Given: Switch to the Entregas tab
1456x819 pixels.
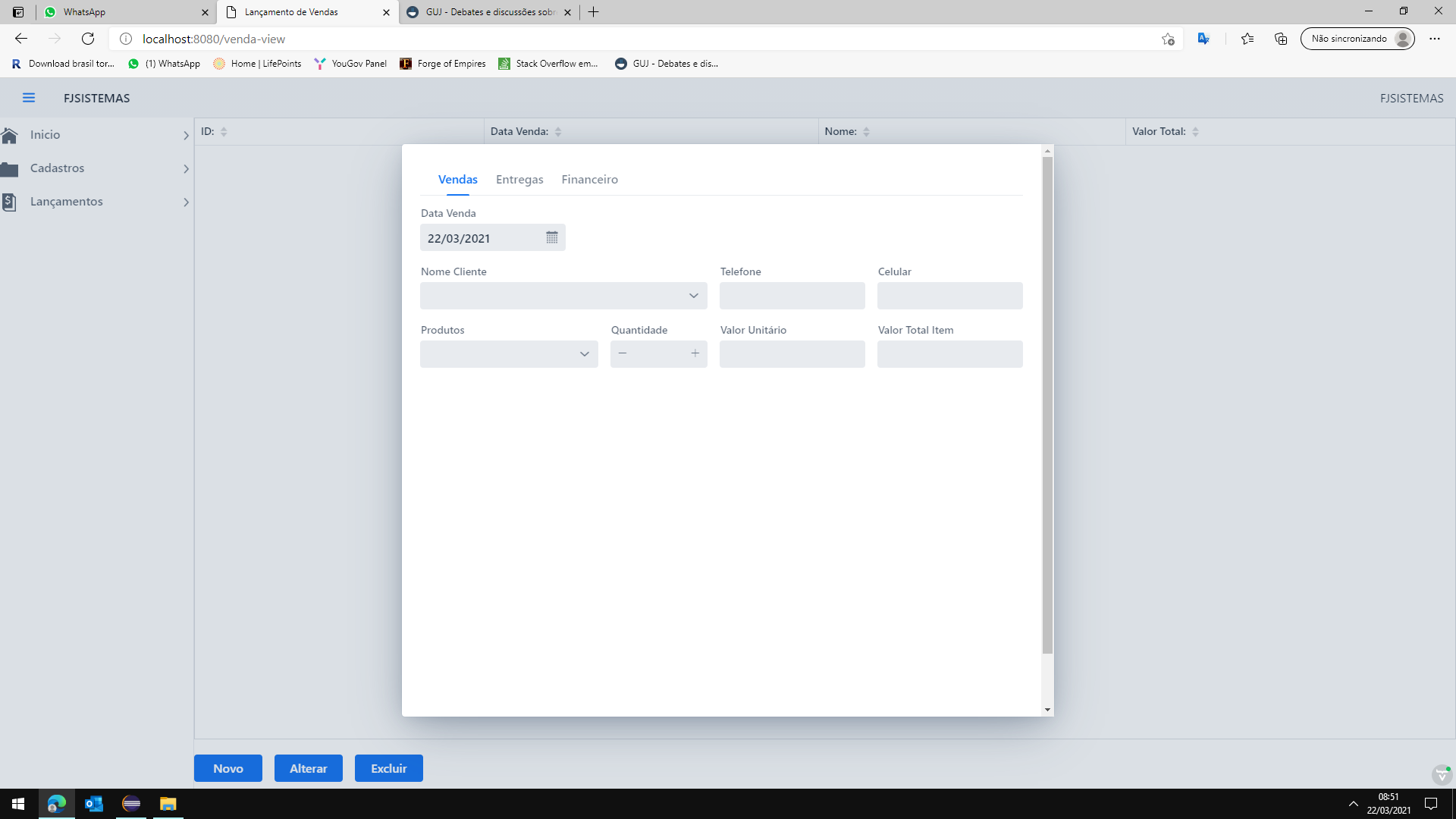Looking at the screenshot, I should point(519,180).
